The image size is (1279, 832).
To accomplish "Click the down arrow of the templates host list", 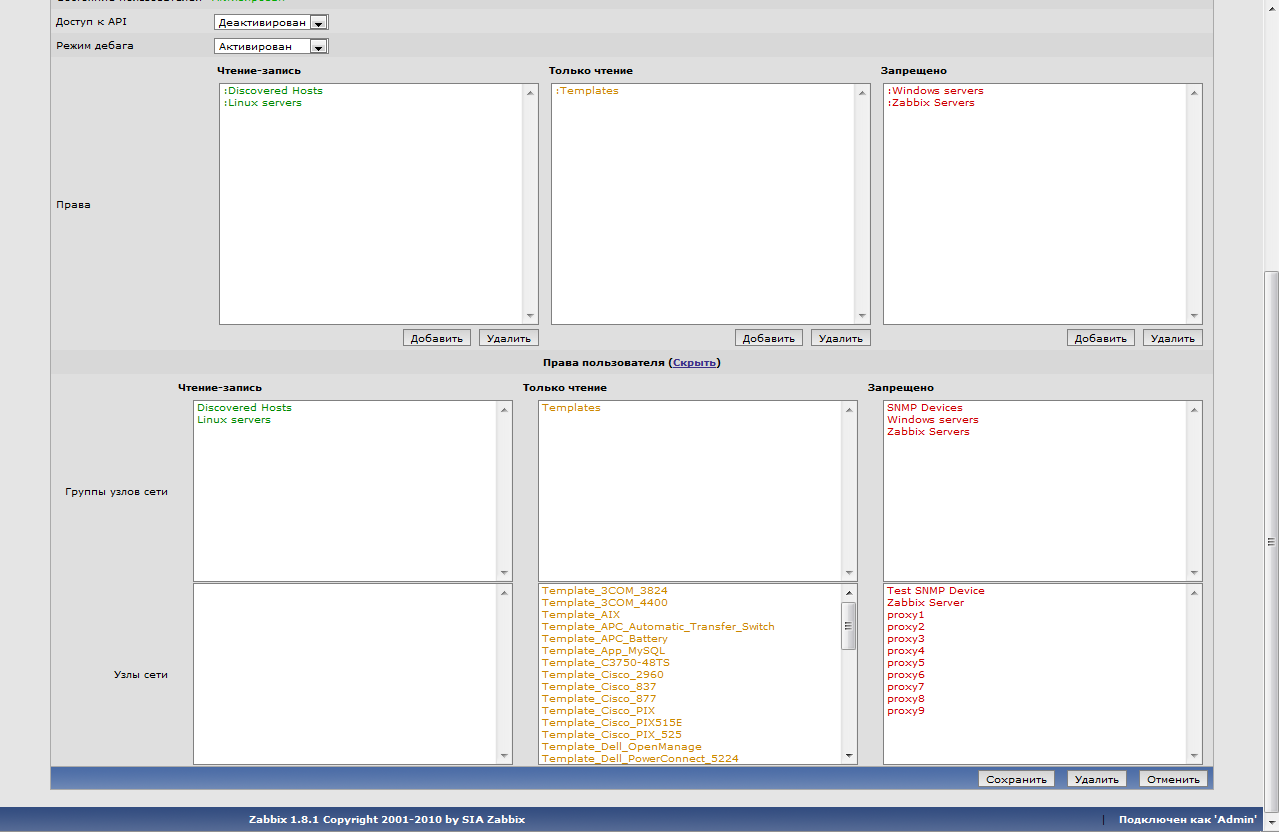I will click(848, 756).
